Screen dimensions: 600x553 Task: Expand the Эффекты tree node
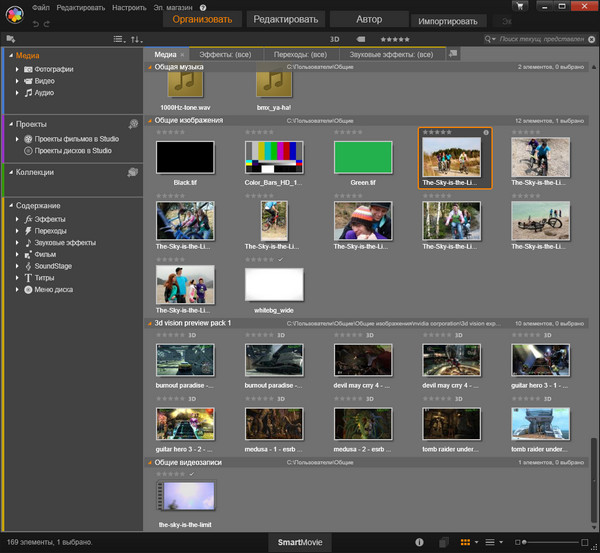[17, 218]
